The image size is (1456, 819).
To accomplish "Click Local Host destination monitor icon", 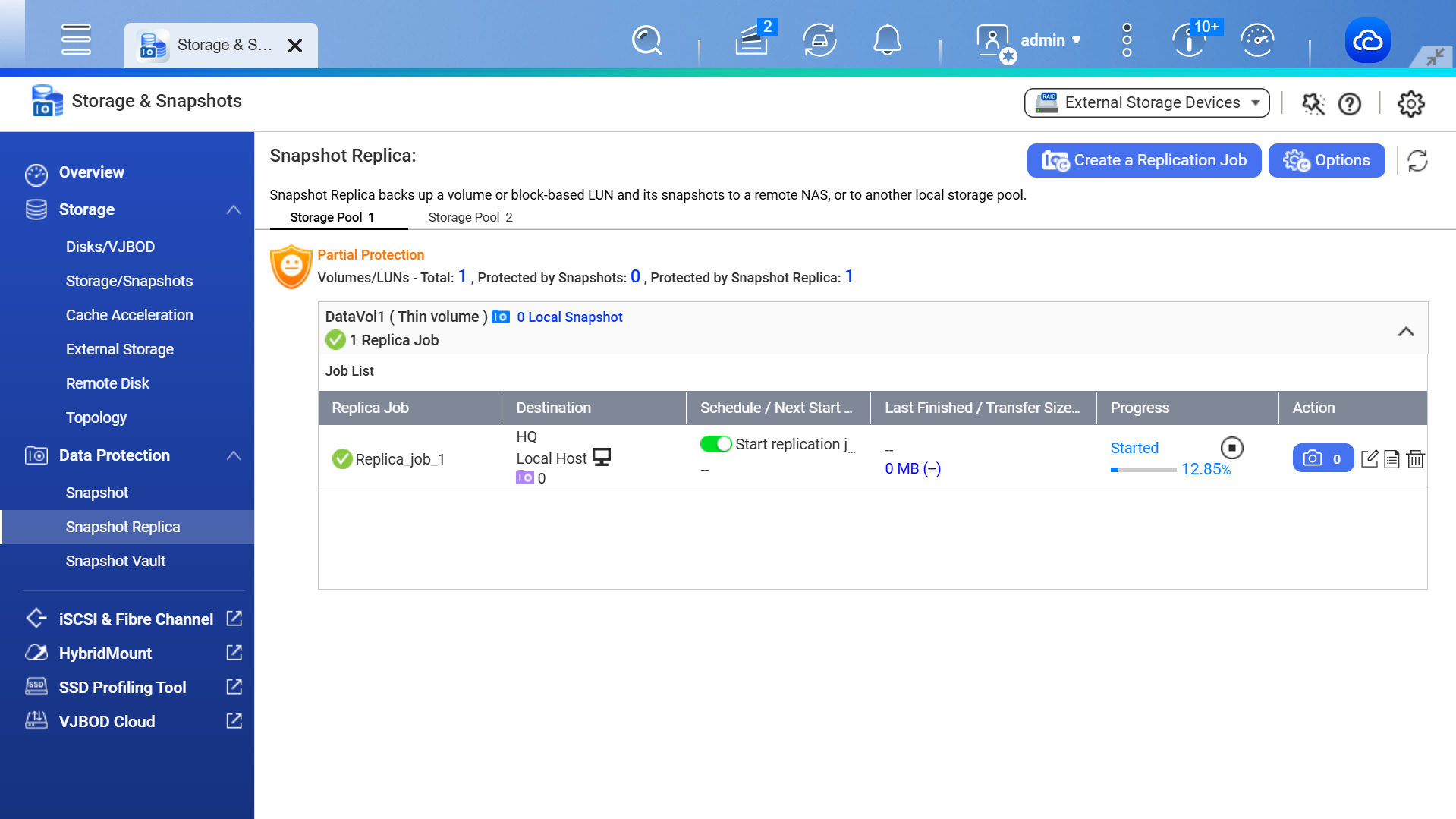I will tap(602, 457).
